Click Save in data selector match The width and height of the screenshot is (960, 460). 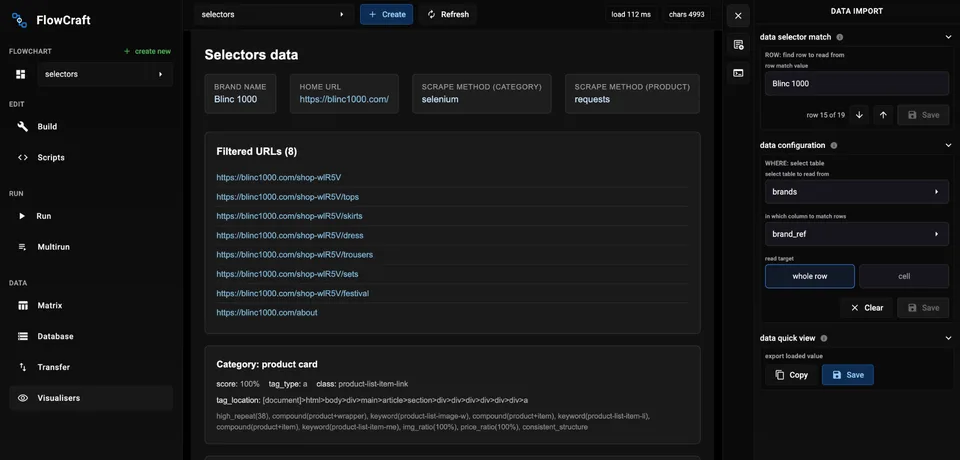pos(923,115)
